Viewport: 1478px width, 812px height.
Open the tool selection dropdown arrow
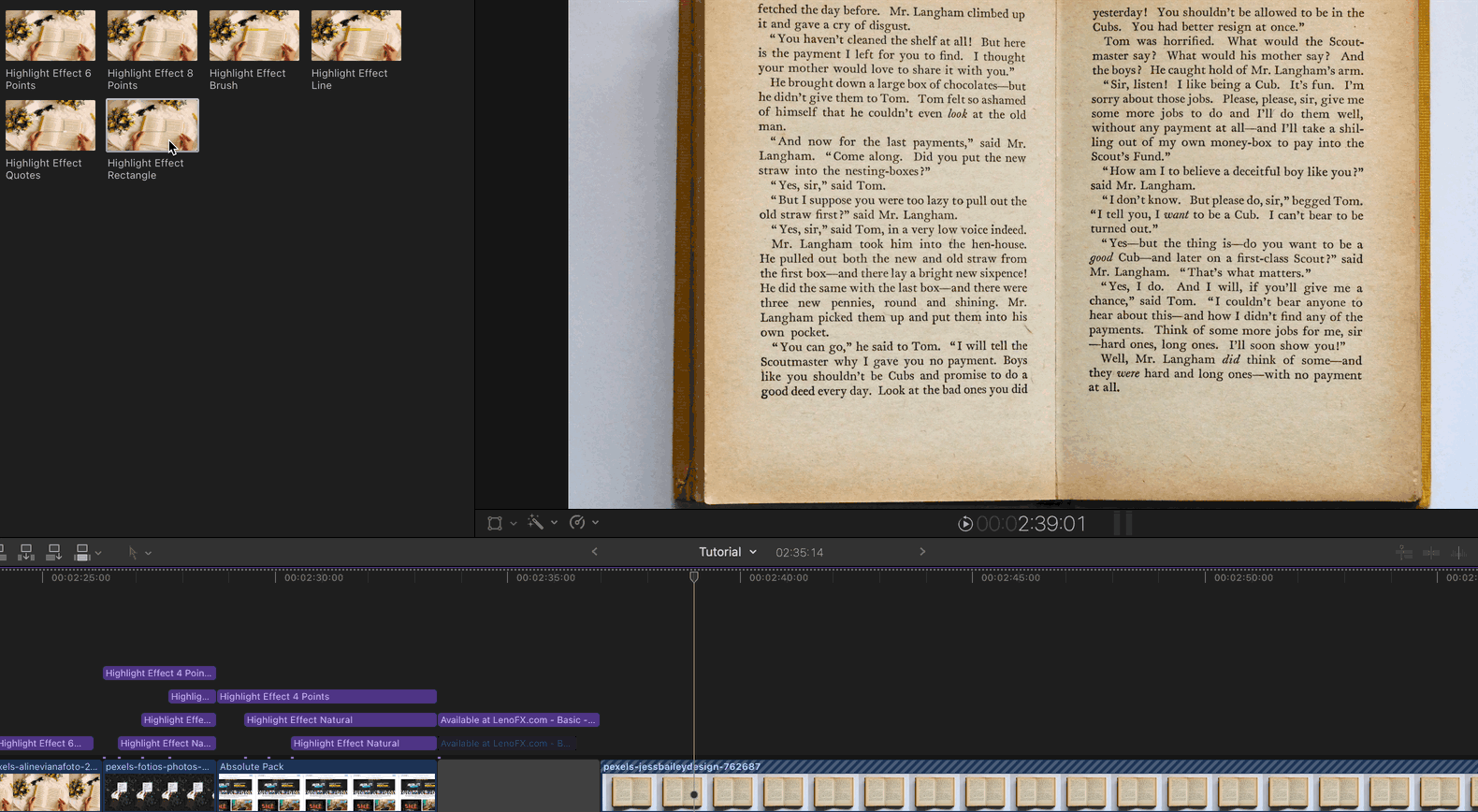pyautogui.click(x=149, y=553)
